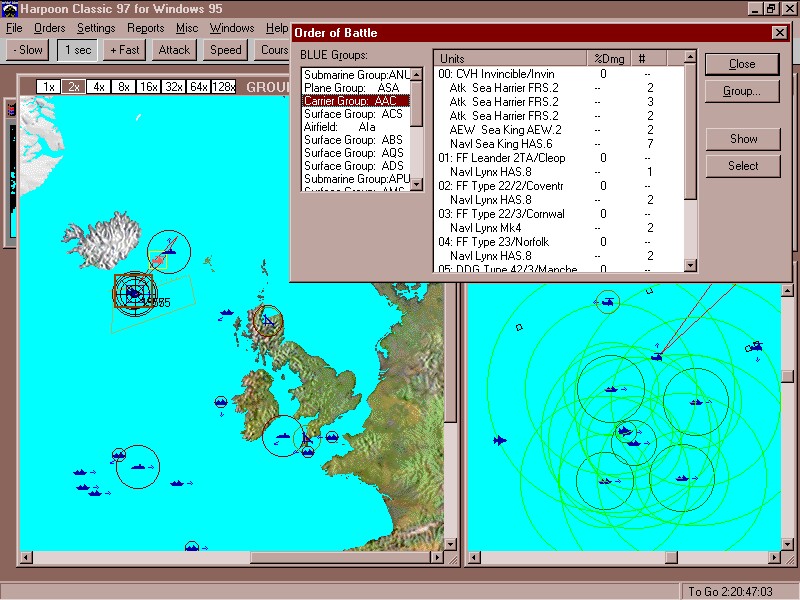Viewport: 800px width, 600px height.
Task: Switch map zoom to 8x
Action: [123, 87]
